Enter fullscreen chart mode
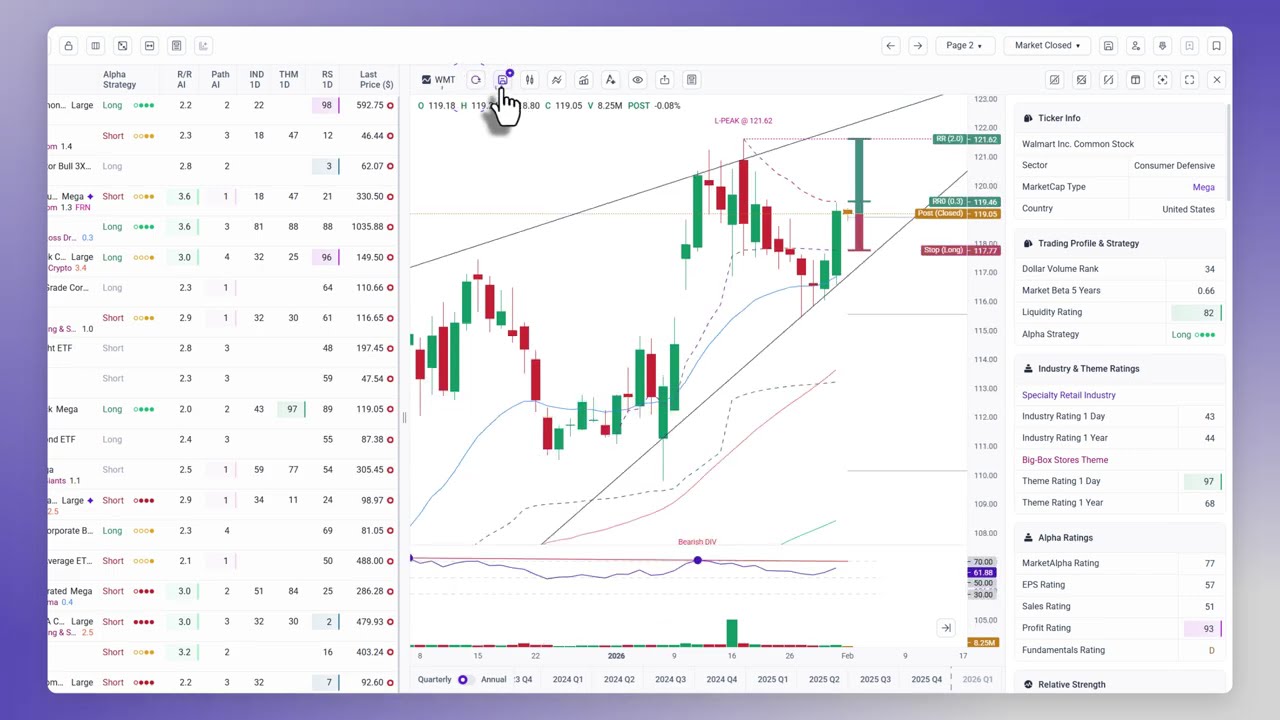The image size is (1280, 720). [1189, 80]
